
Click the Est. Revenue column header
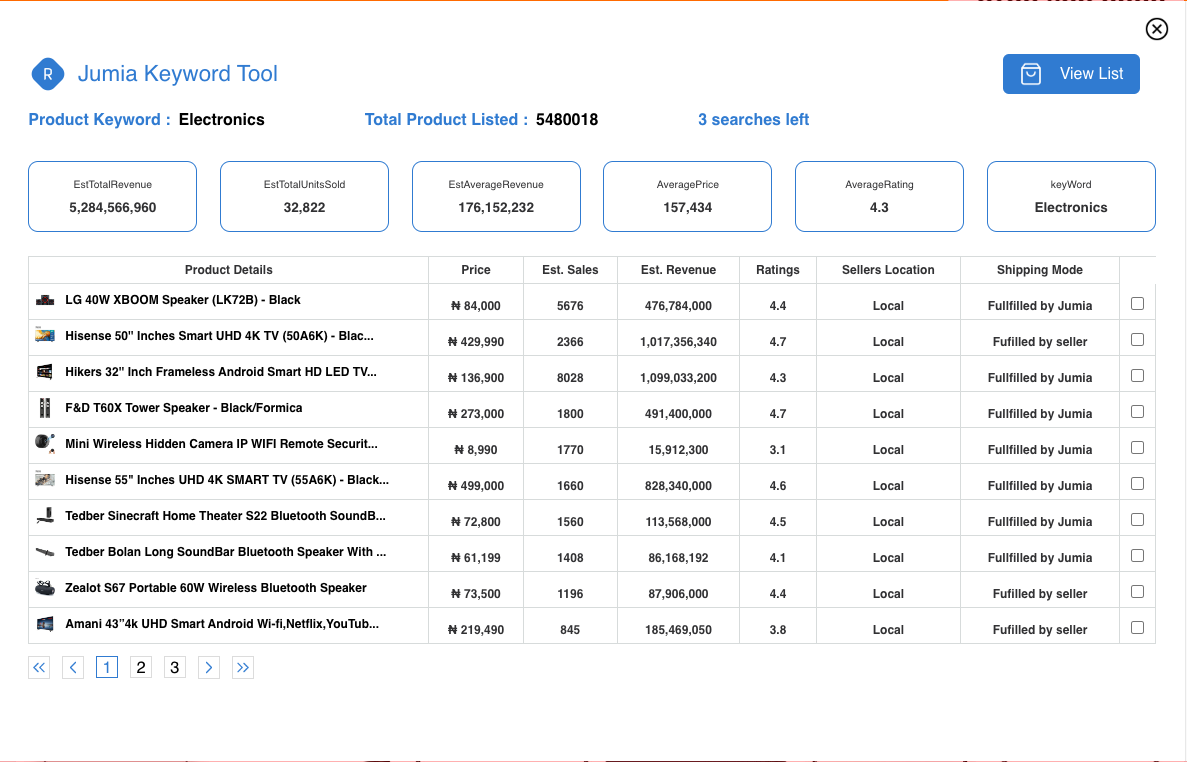(x=678, y=270)
